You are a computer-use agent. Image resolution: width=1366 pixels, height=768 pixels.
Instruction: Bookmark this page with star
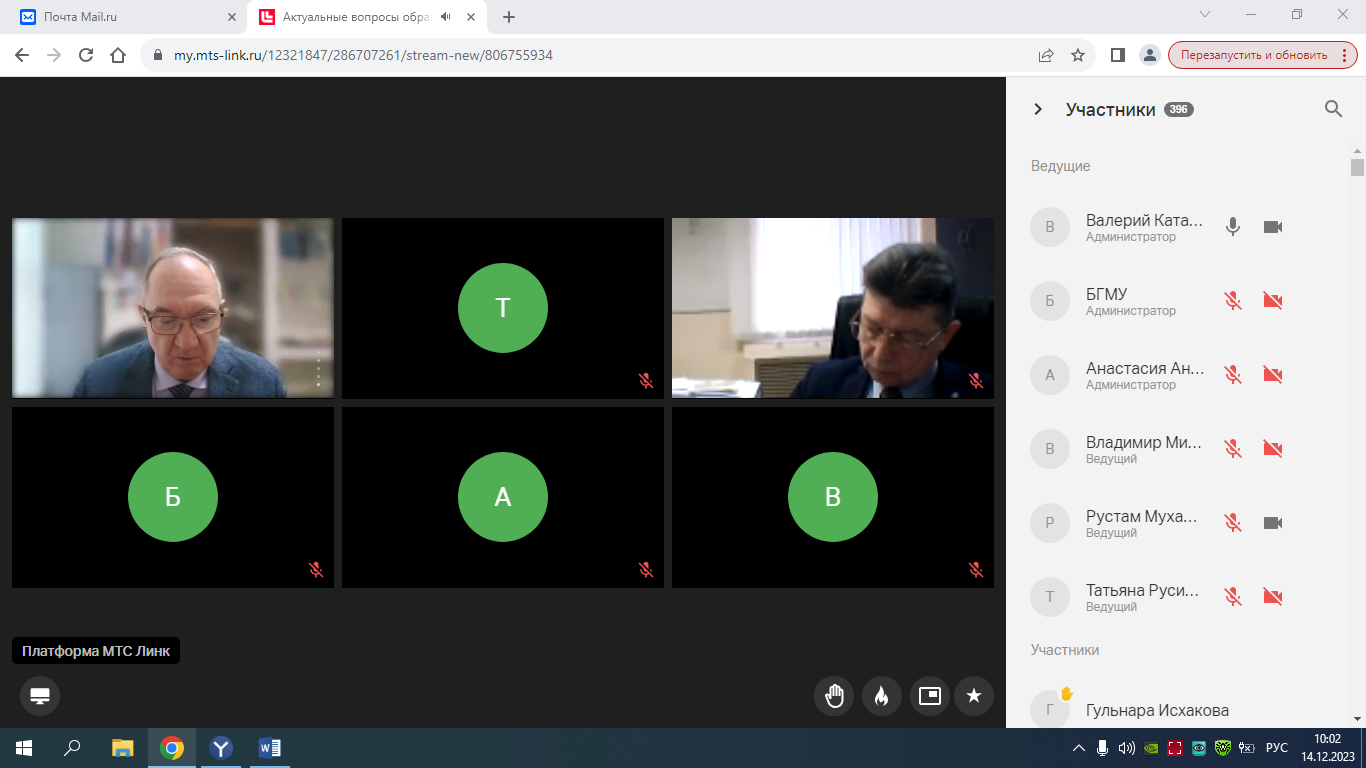click(1078, 55)
